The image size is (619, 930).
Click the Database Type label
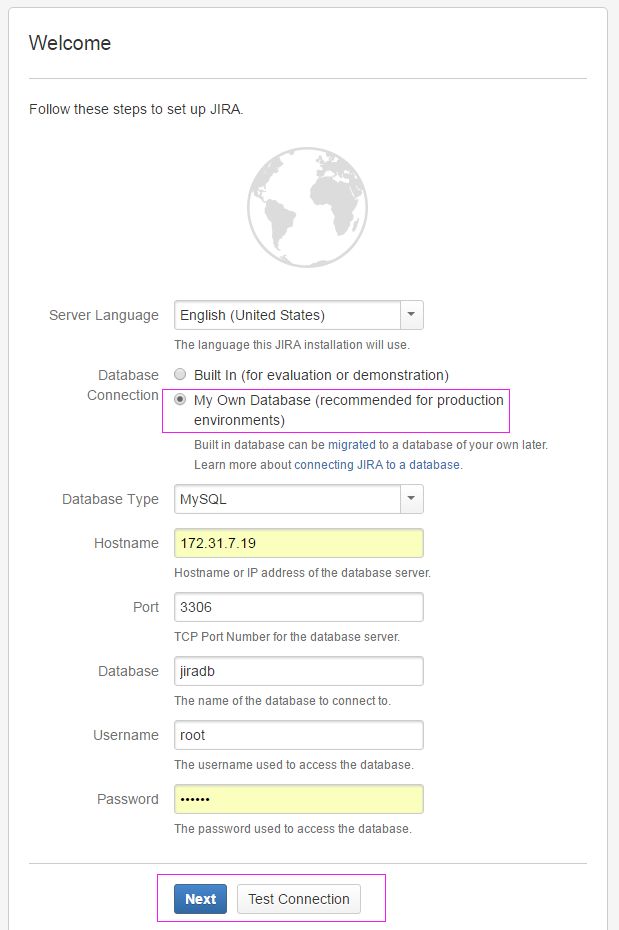pyautogui.click(x=110, y=499)
